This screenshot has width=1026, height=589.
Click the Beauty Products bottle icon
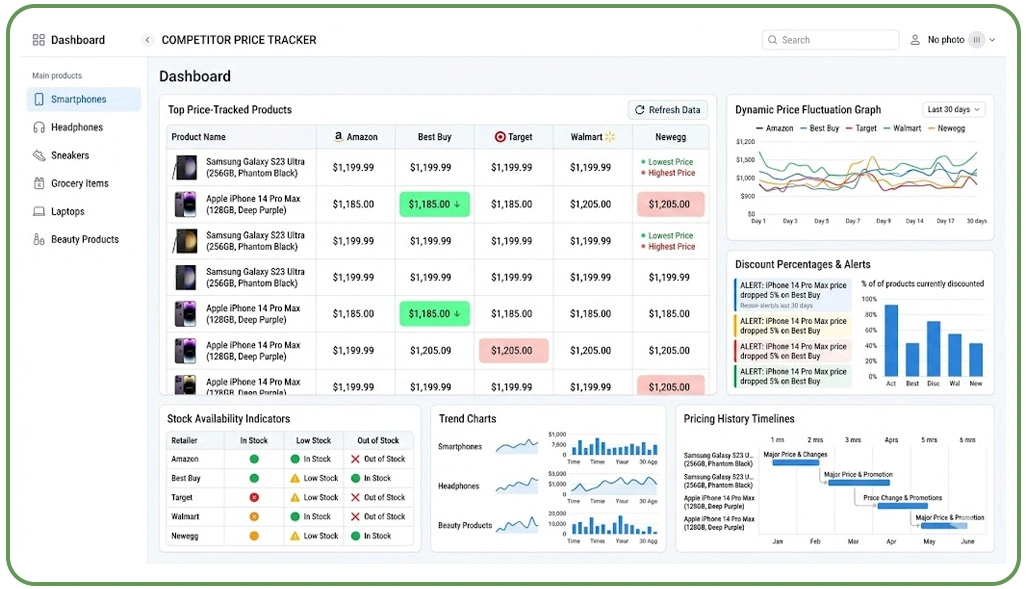(39, 240)
